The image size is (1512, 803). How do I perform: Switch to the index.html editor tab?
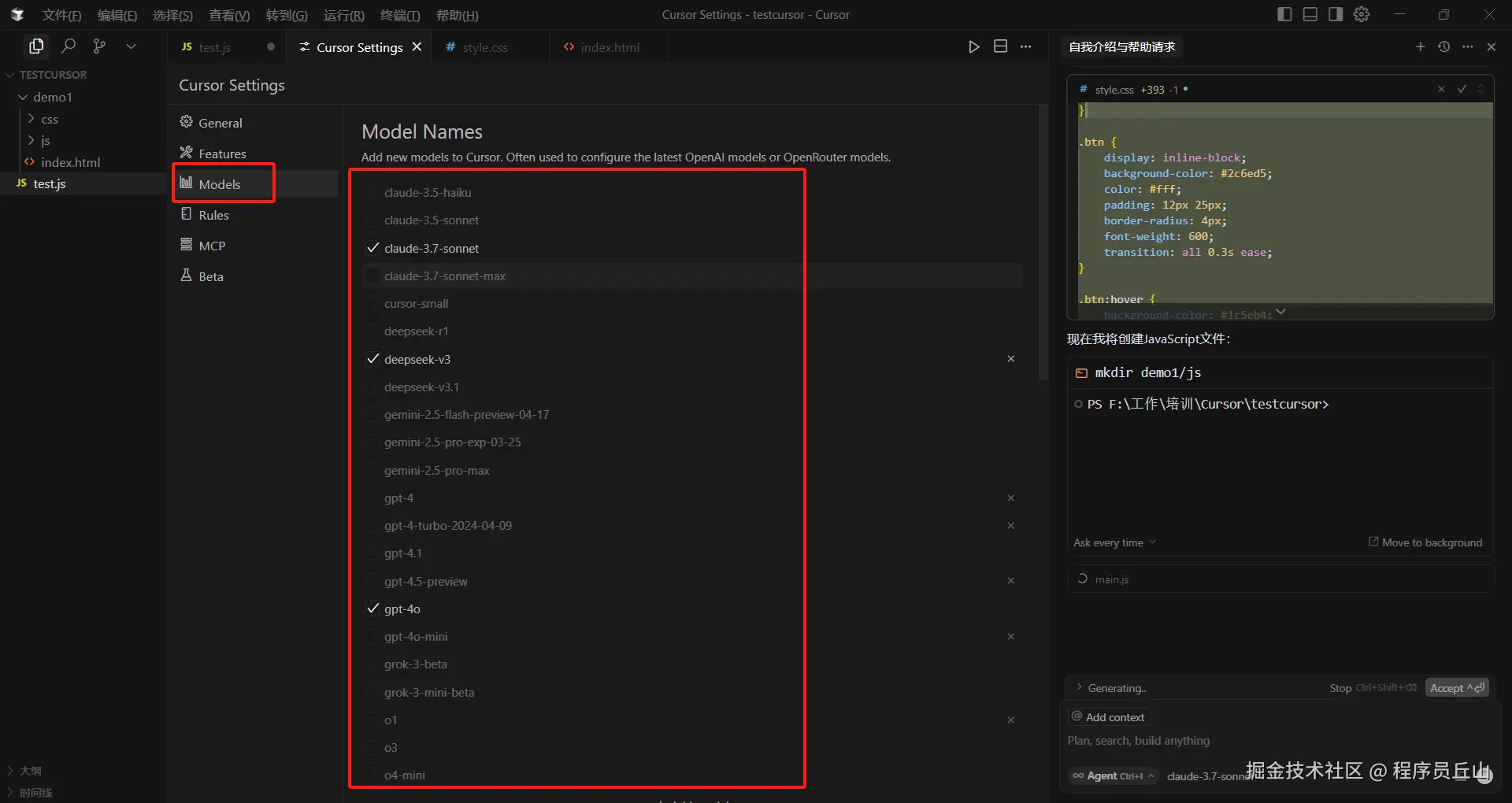pyautogui.click(x=608, y=47)
